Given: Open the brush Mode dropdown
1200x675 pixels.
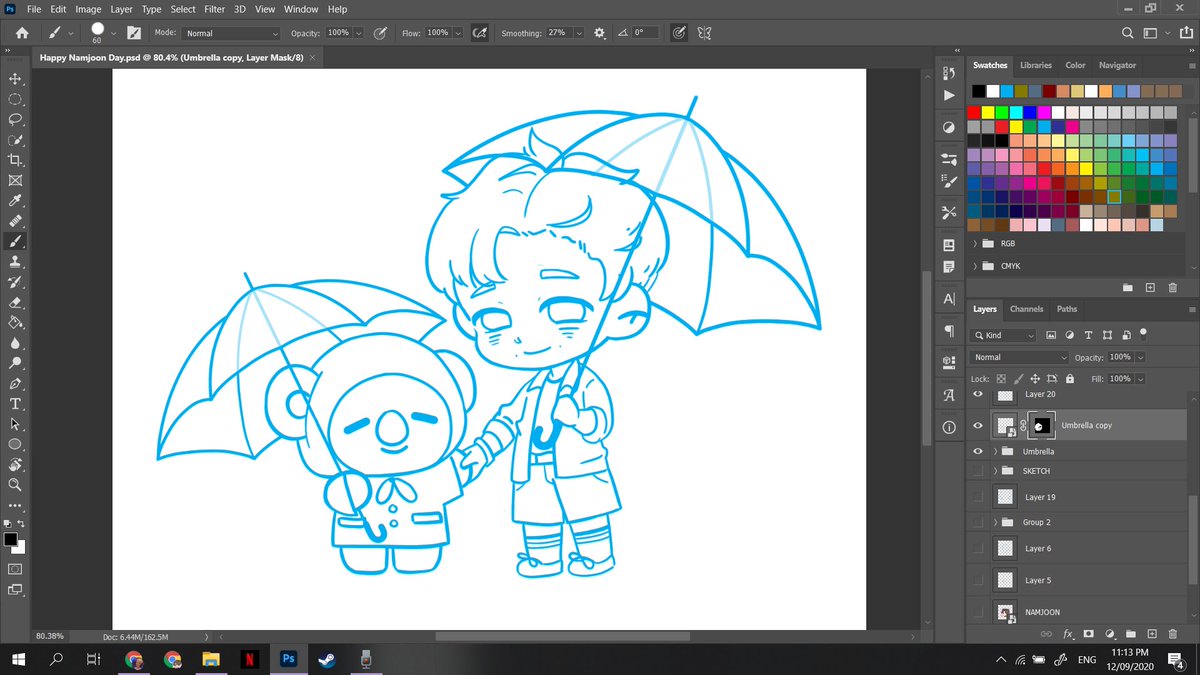Looking at the screenshot, I should [x=231, y=33].
